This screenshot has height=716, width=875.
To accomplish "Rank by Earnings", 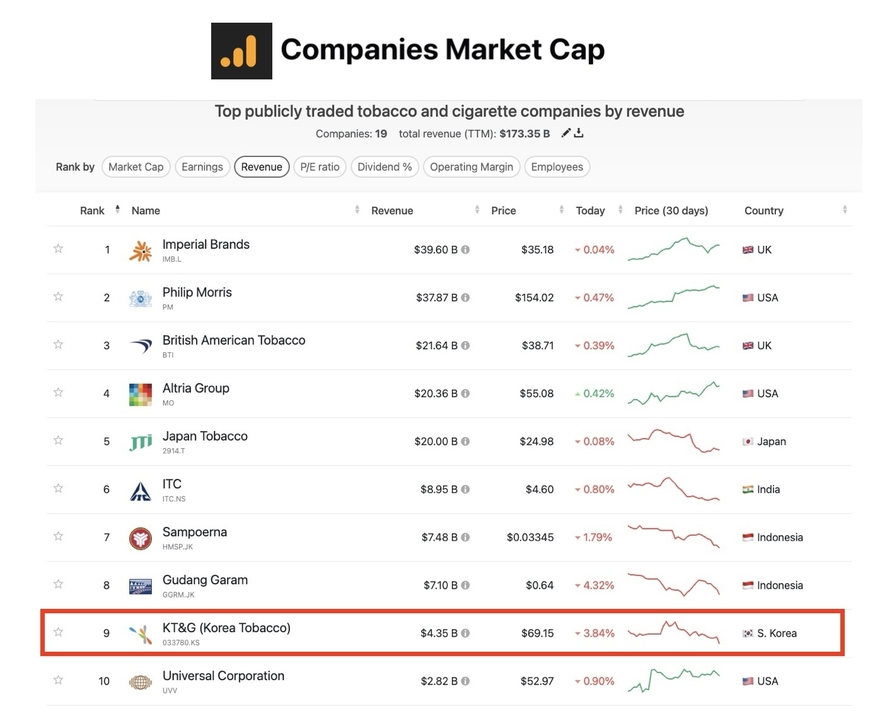I will (202, 167).
